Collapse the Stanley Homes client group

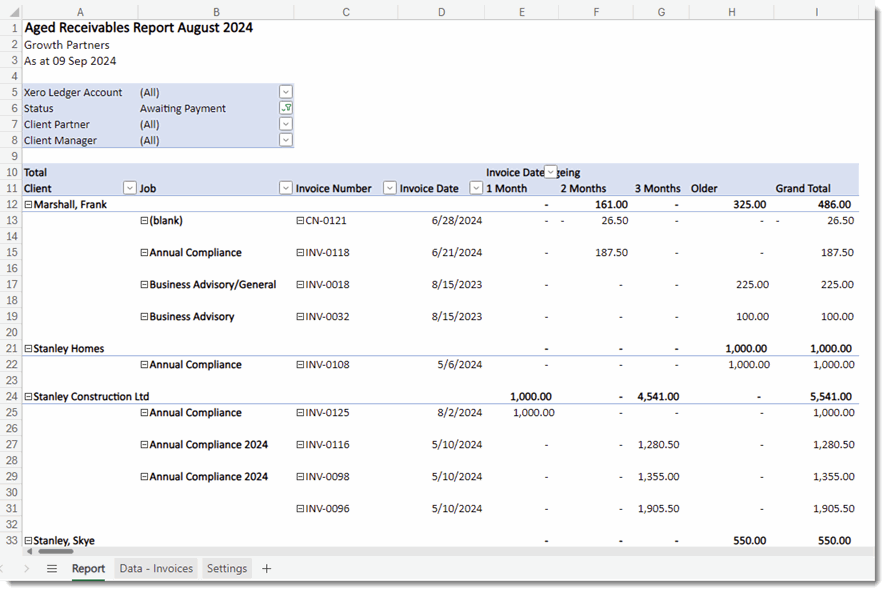click(x=28, y=349)
